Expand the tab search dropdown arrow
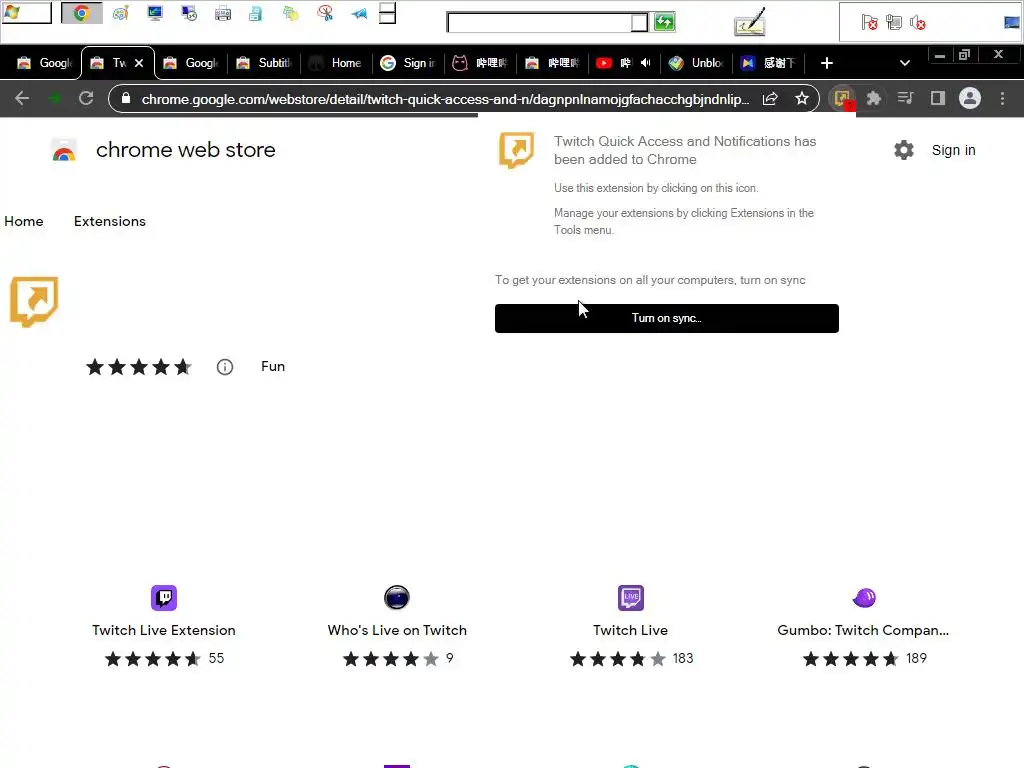 904,63
